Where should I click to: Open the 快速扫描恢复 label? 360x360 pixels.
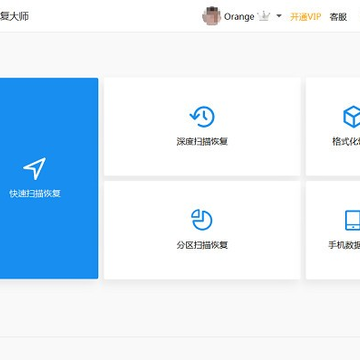(x=35, y=194)
